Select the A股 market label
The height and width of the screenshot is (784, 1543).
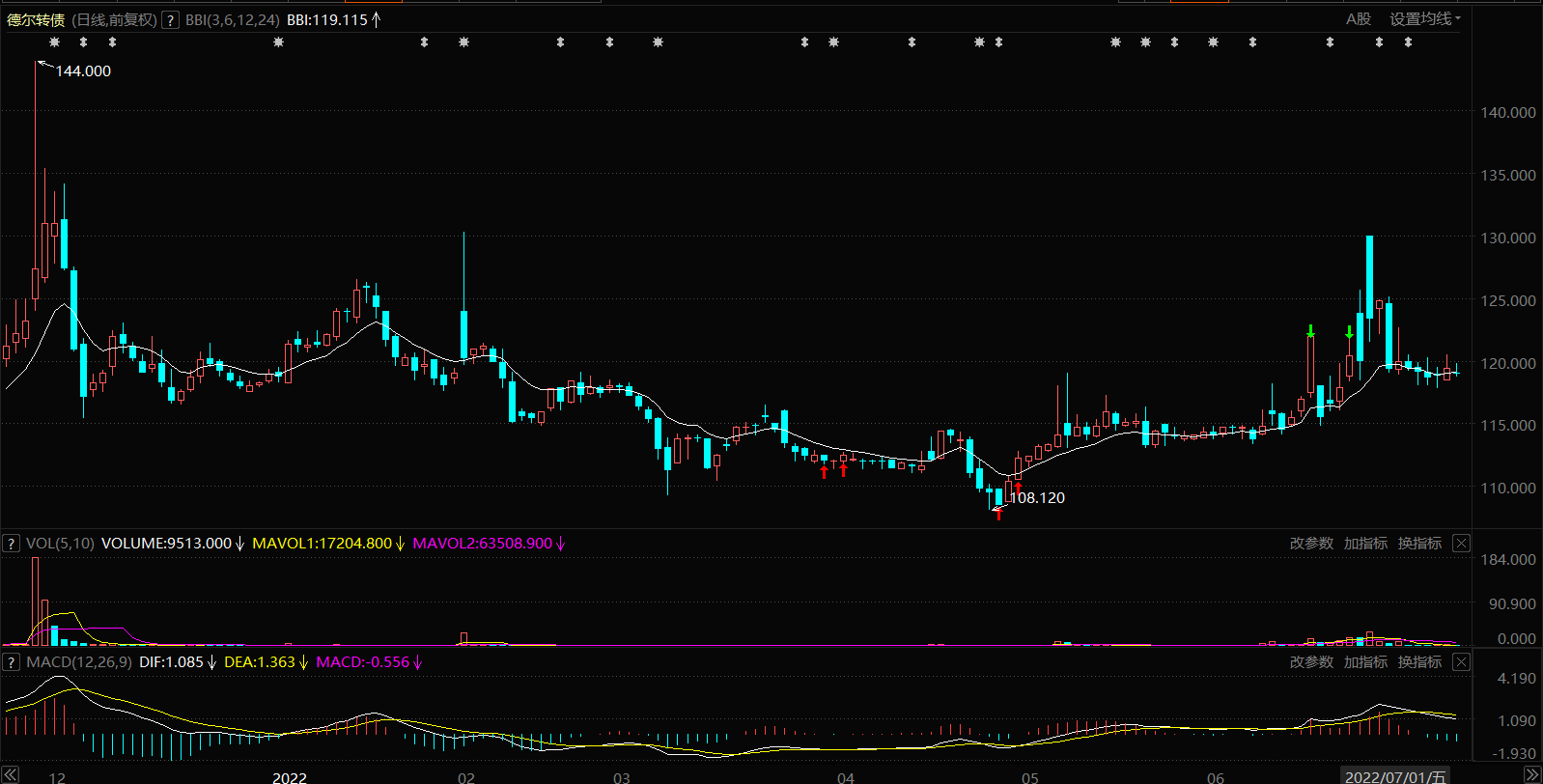[x=1359, y=19]
